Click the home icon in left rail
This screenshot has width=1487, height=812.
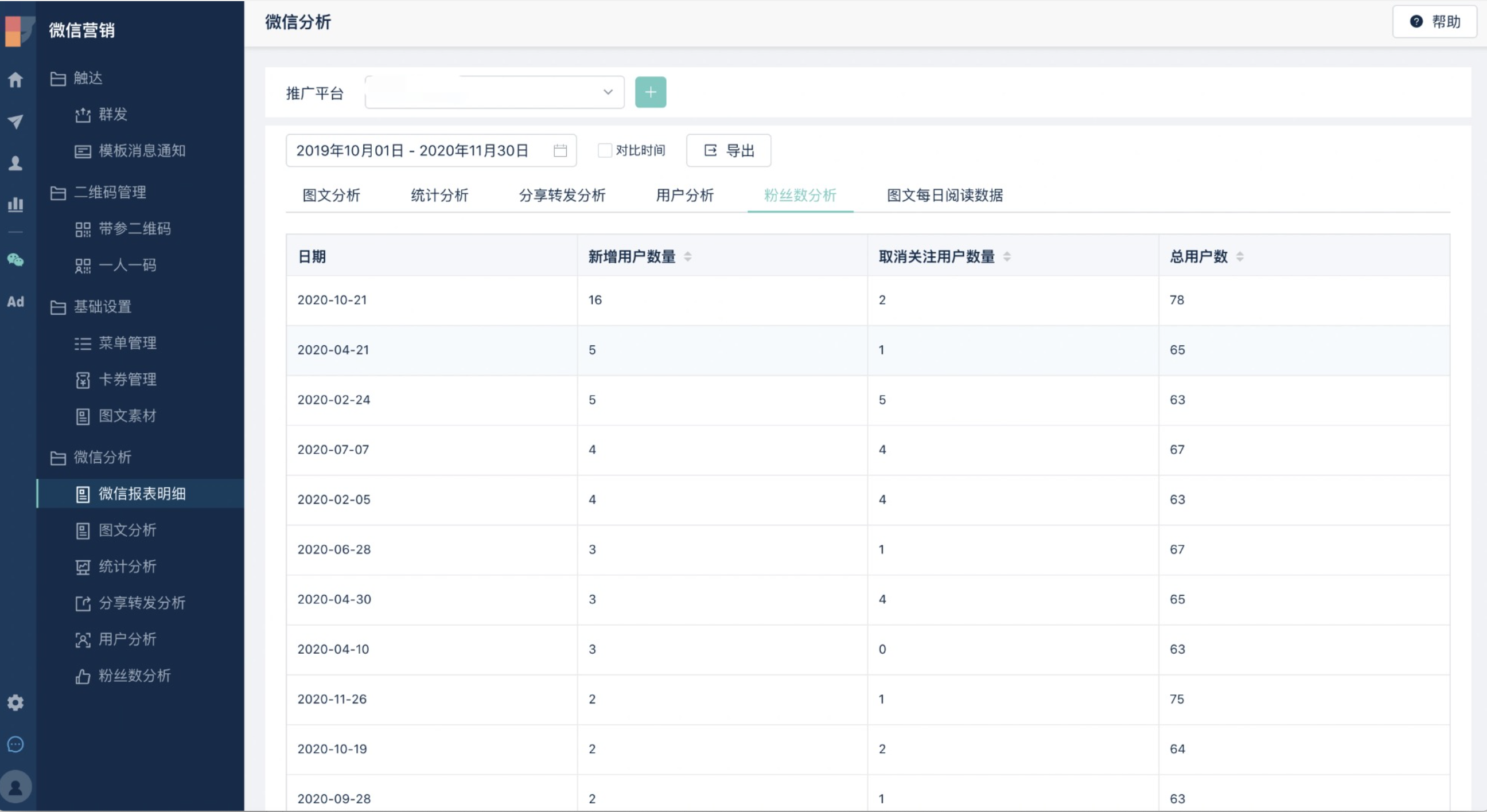(15, 80)
